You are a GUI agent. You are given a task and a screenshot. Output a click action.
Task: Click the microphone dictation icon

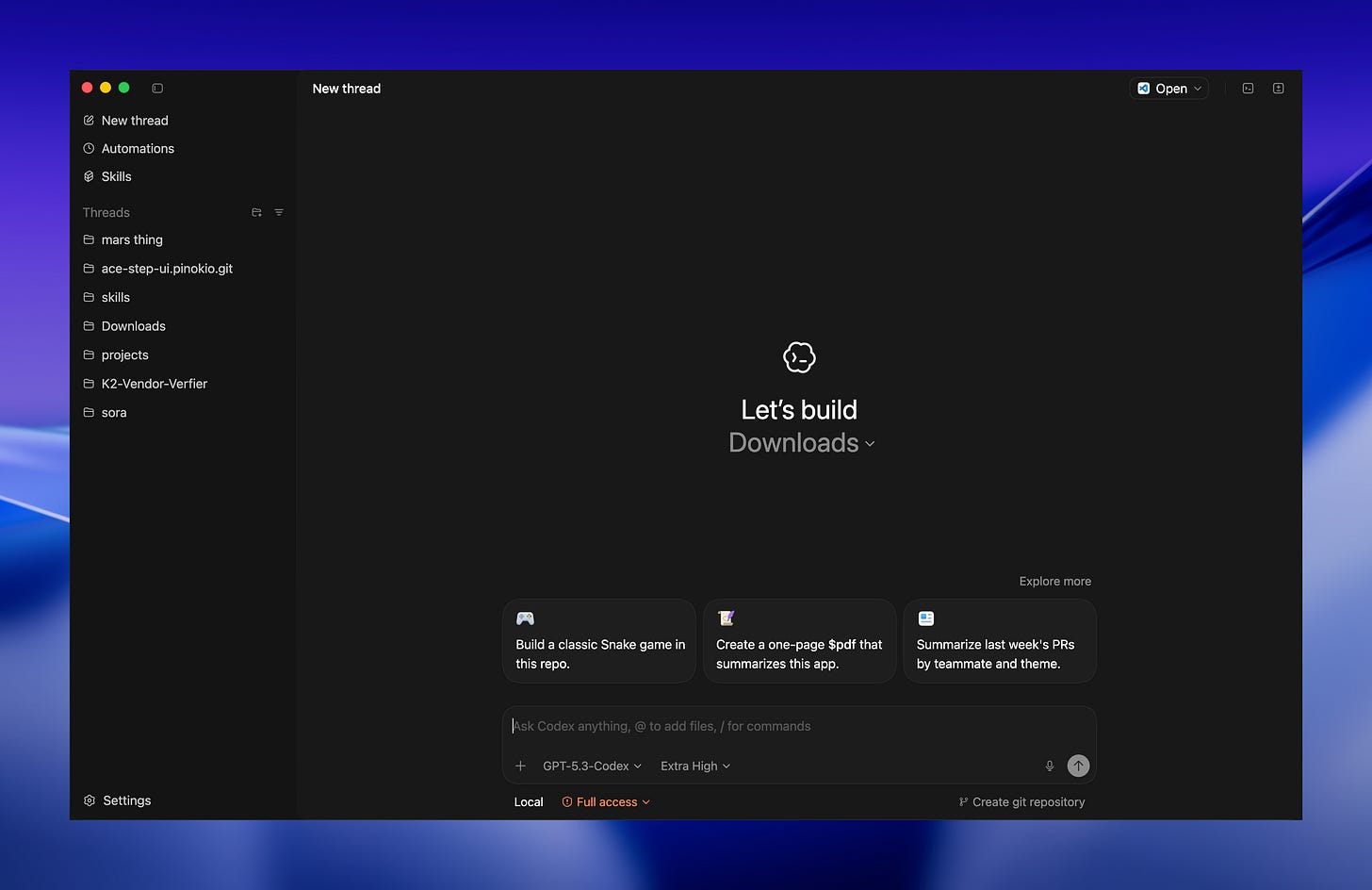click(1050, 766)
